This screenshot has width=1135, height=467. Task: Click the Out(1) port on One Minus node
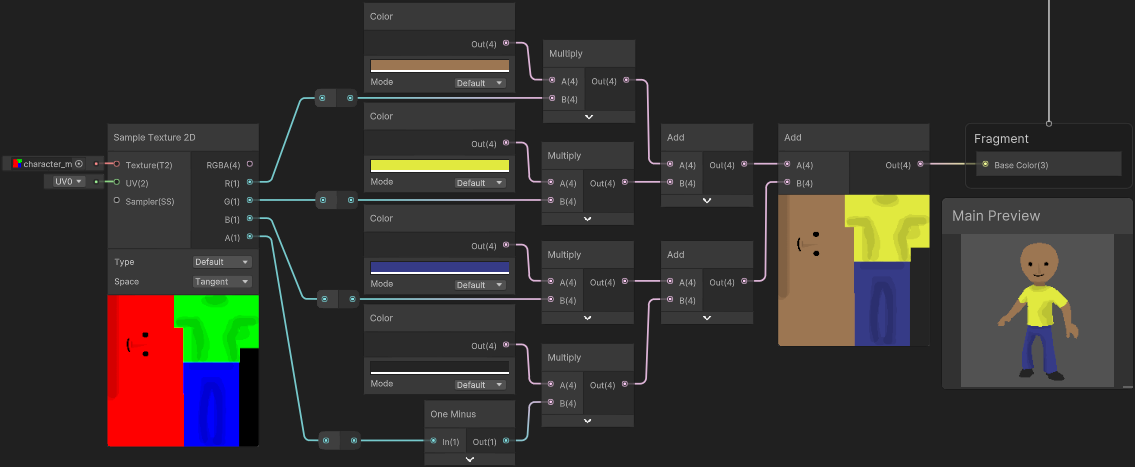coord(506,440)
